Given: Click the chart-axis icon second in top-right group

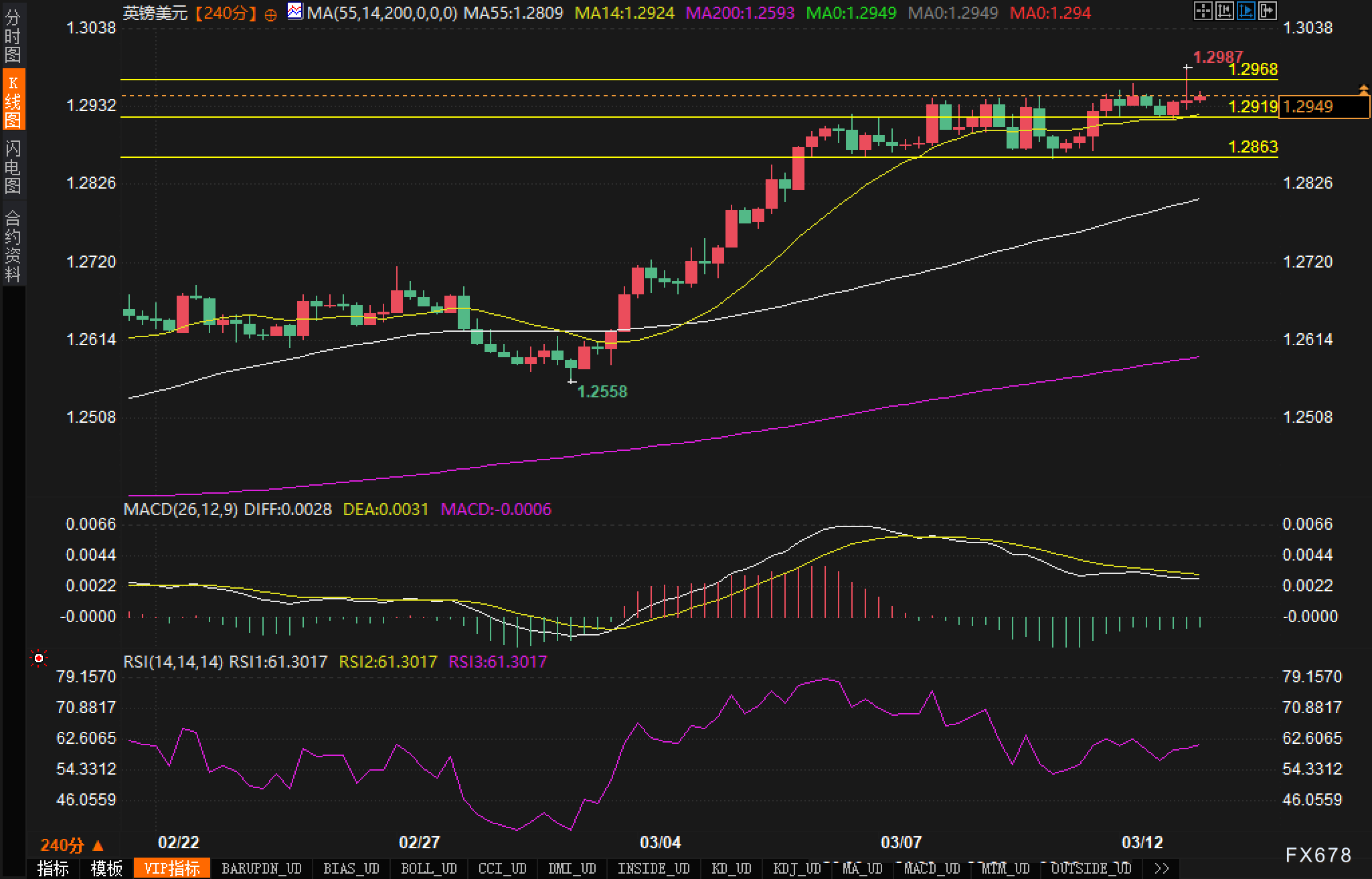Looking at the screenshot, I should (1224, 10).
